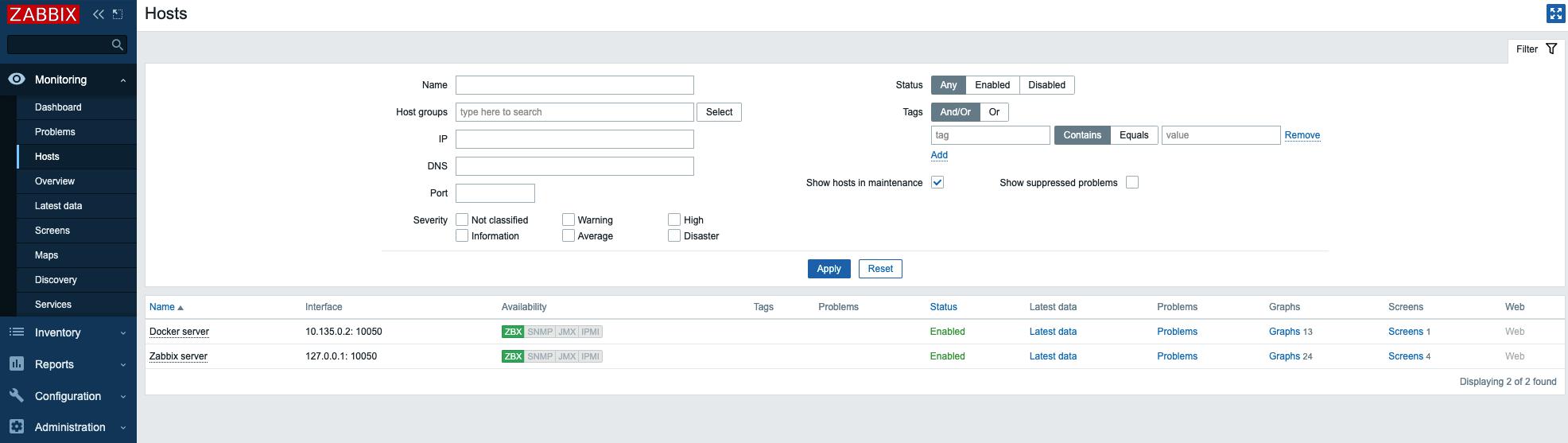Toggle kiosk mode fullscreen icon
The width and height of the screenshot is (1568, 443).
(1555, 14)
